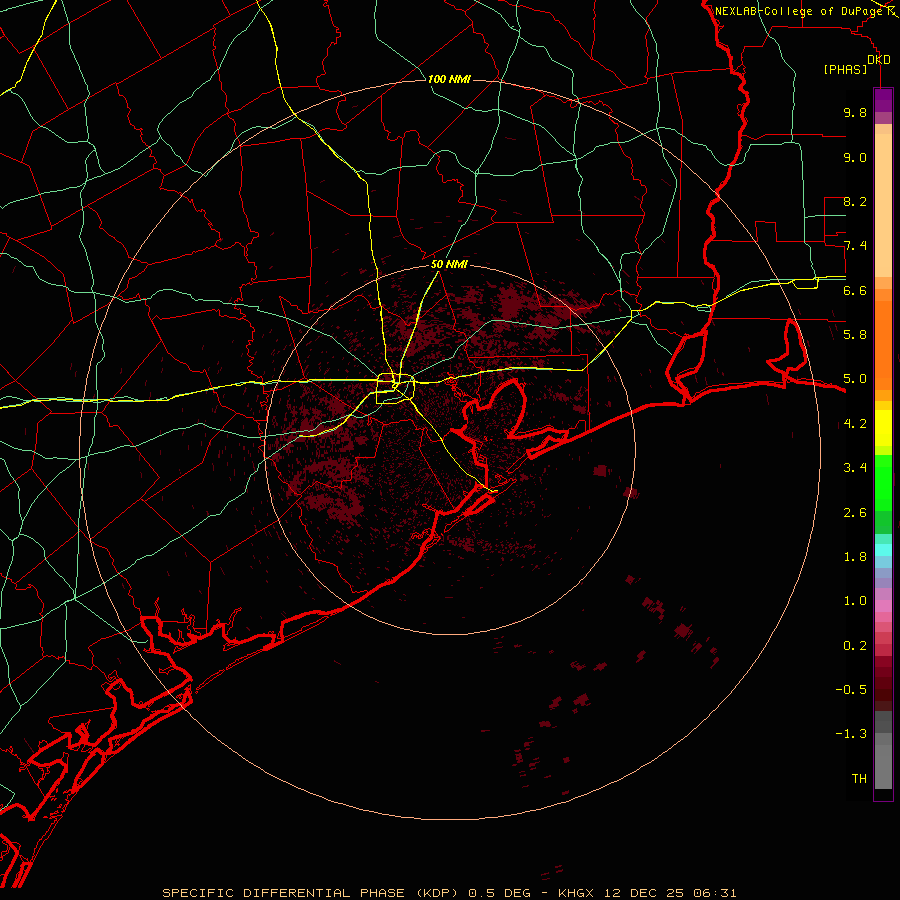Click the yellow Houston loop at radar center
Image resolution: width=900 pixels, height=900 pixels.
[395, 389]
